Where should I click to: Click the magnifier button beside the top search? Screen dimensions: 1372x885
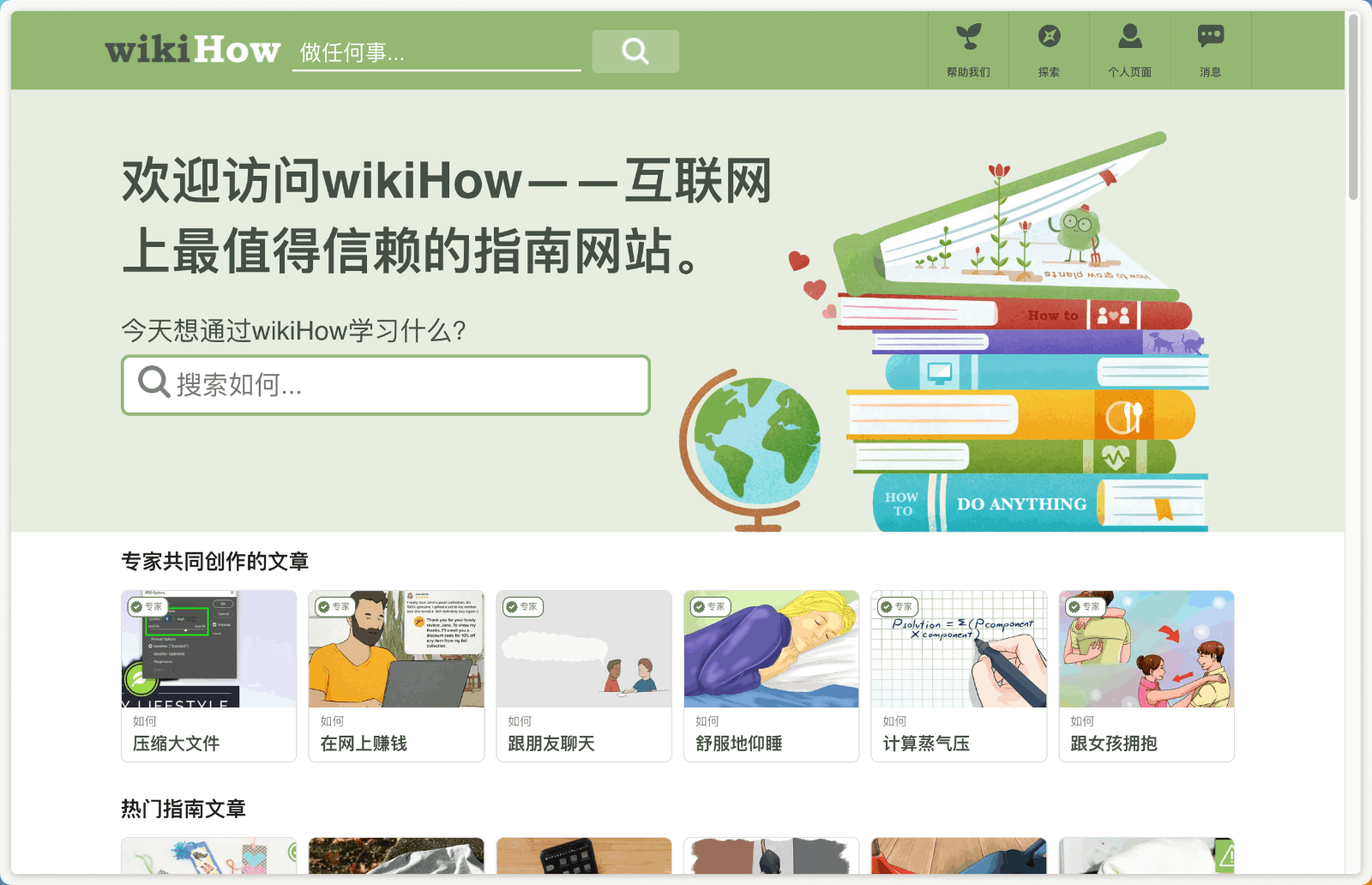pyautogui.click(x=635, y=51)
